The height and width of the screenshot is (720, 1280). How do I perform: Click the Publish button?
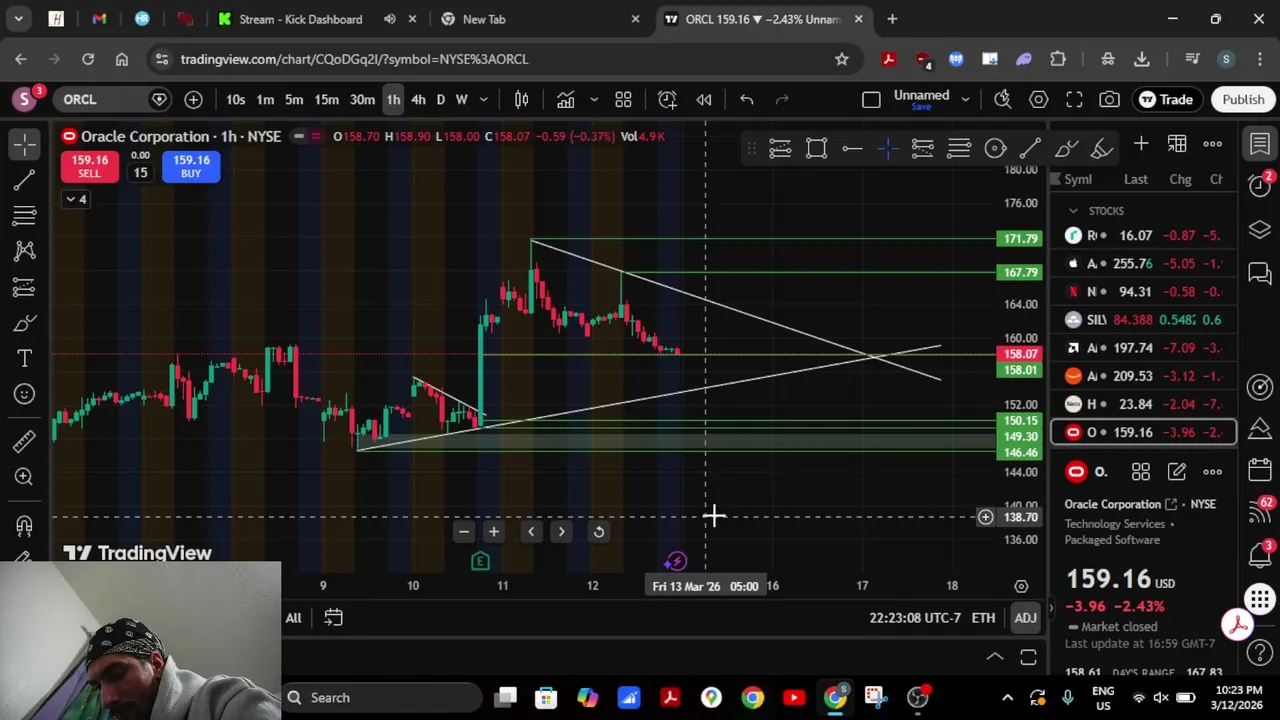(x=1243, y=100)
